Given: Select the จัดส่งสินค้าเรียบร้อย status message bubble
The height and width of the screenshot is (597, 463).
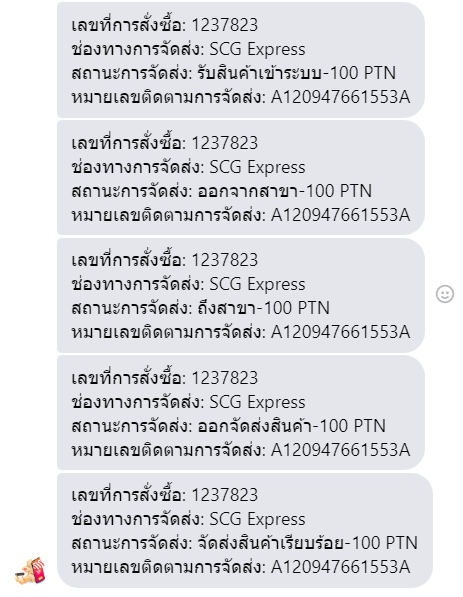Looking at the screenshot, I should tap(245, 530).
